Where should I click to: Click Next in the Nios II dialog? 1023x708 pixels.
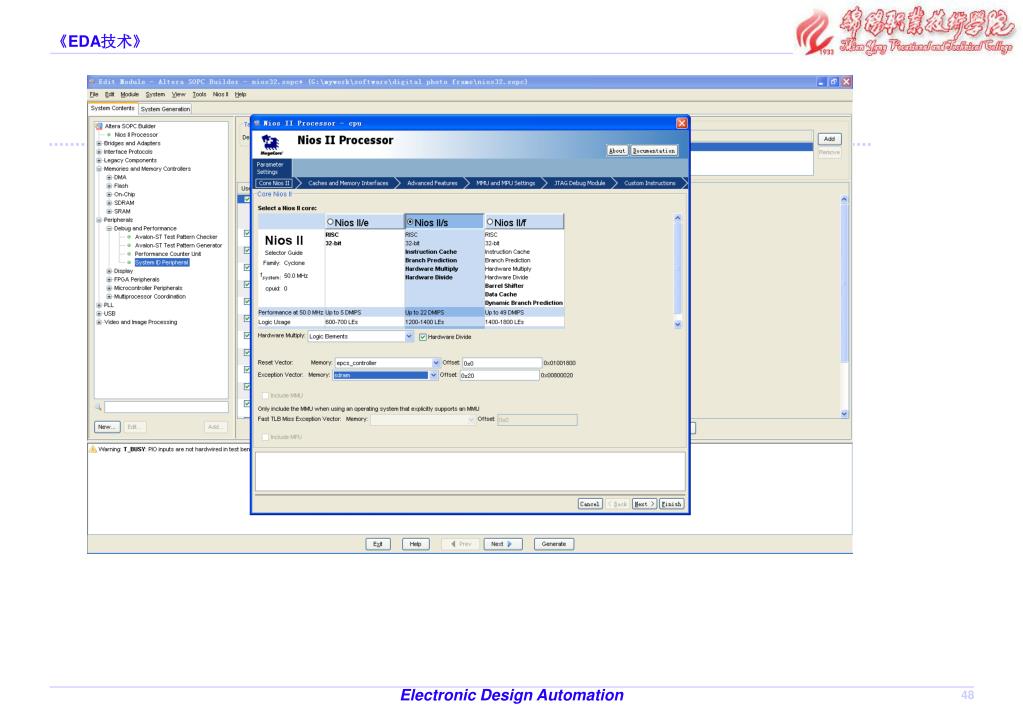click(644, 504)
